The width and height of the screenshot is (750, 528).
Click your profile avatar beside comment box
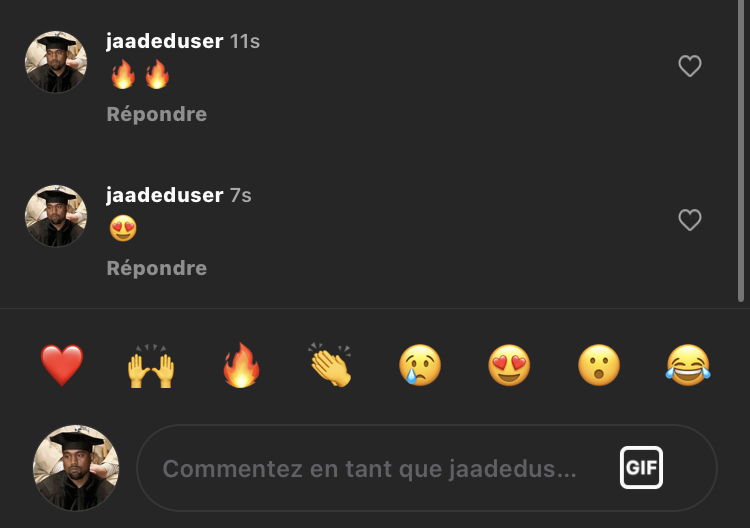tap(76, 468)
